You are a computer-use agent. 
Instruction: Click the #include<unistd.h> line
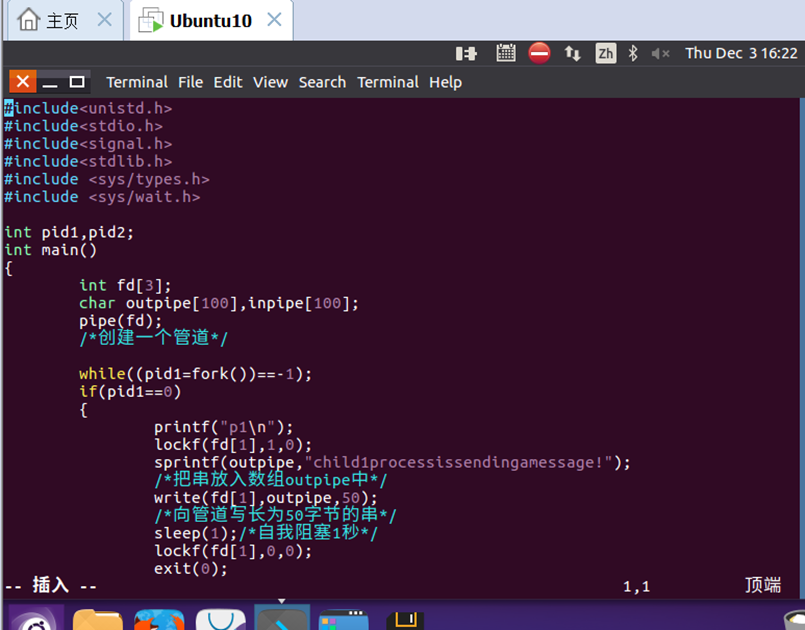tap(88, 108)
